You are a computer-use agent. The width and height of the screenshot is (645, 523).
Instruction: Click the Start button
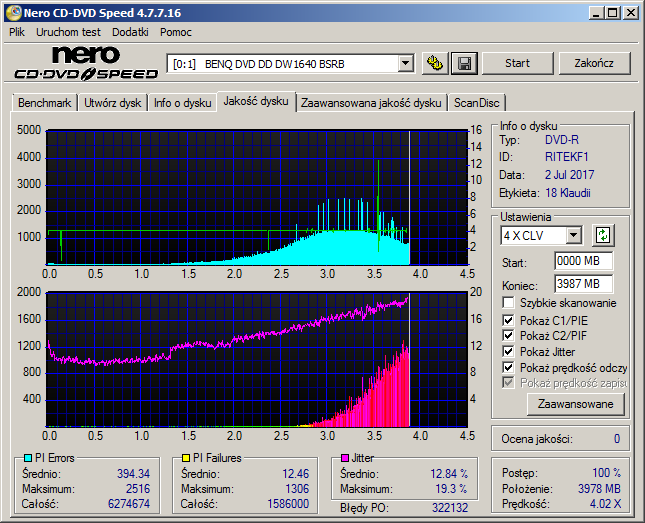517,63
